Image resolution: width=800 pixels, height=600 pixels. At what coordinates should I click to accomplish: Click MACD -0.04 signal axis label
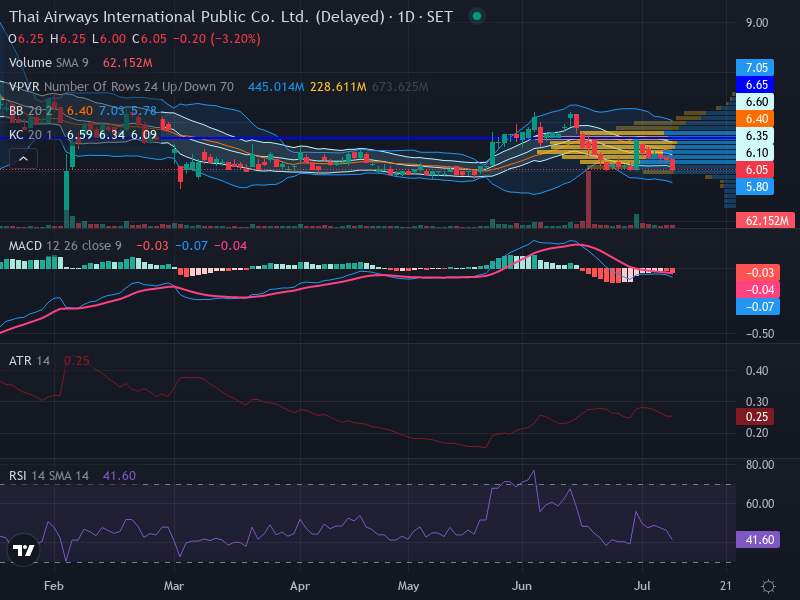(x=758, y=290)
